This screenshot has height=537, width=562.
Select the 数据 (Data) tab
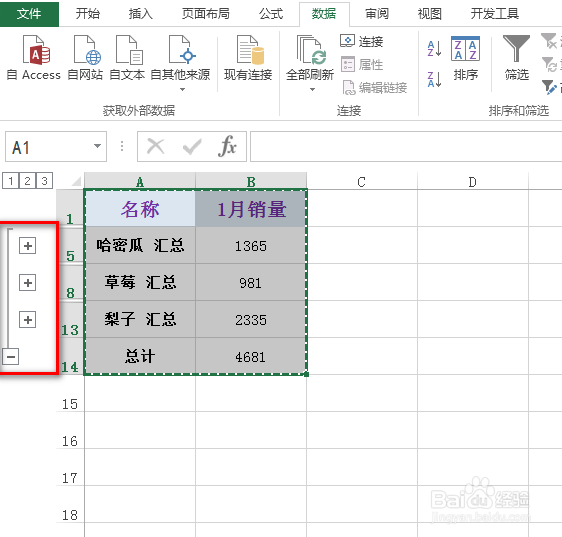pyautogui.click(x=324, y=14)
